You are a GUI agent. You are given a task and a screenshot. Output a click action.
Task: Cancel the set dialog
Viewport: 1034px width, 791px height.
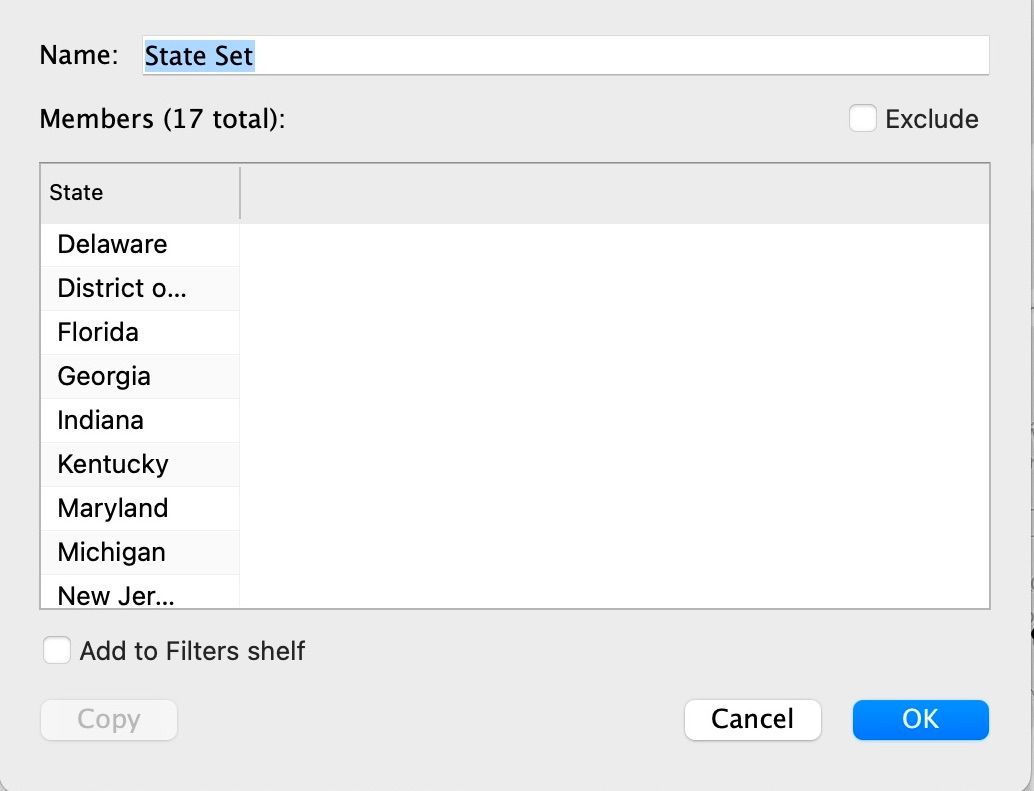752,719
